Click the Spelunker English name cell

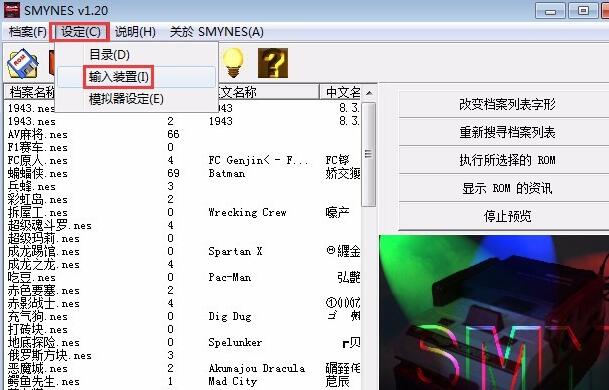click(235, 343)
